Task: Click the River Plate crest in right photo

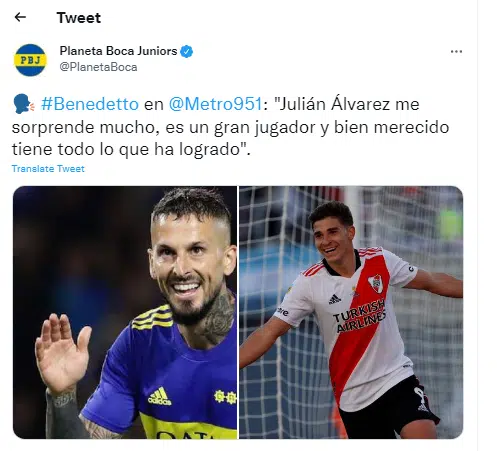Action: coord(376,284)
